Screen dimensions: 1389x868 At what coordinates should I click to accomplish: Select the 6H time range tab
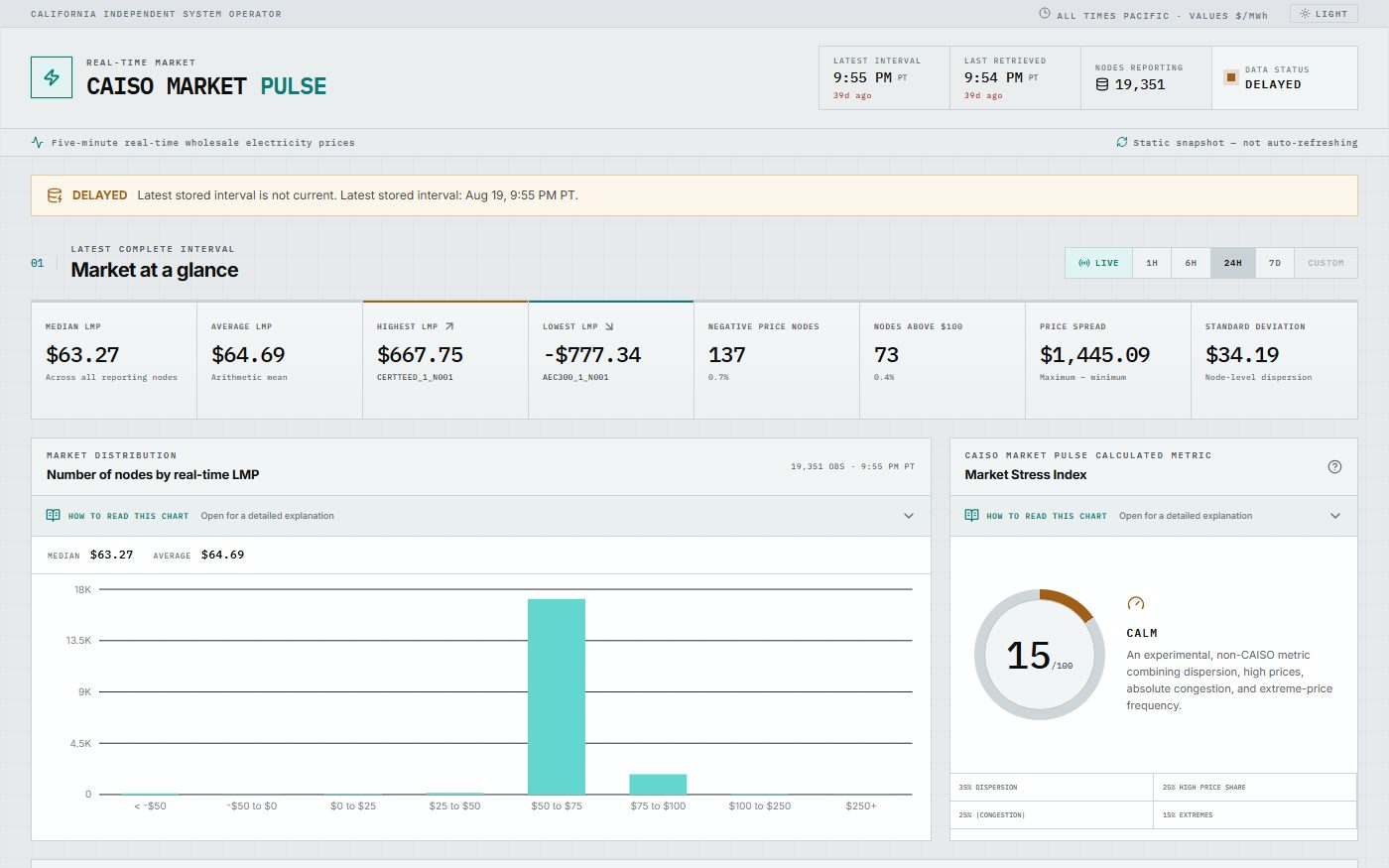[1191, 263]
